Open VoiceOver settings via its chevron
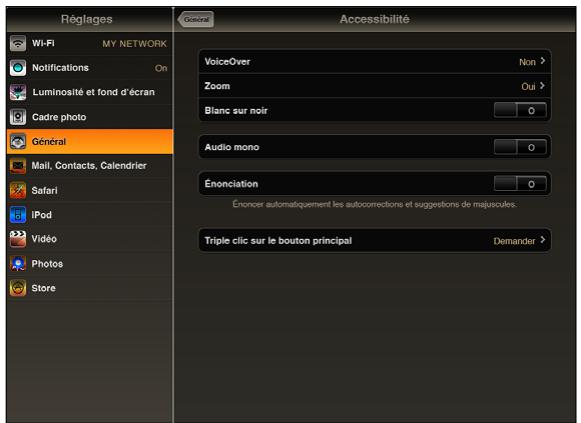The image size is (581, 423). [x=542, y=61]
